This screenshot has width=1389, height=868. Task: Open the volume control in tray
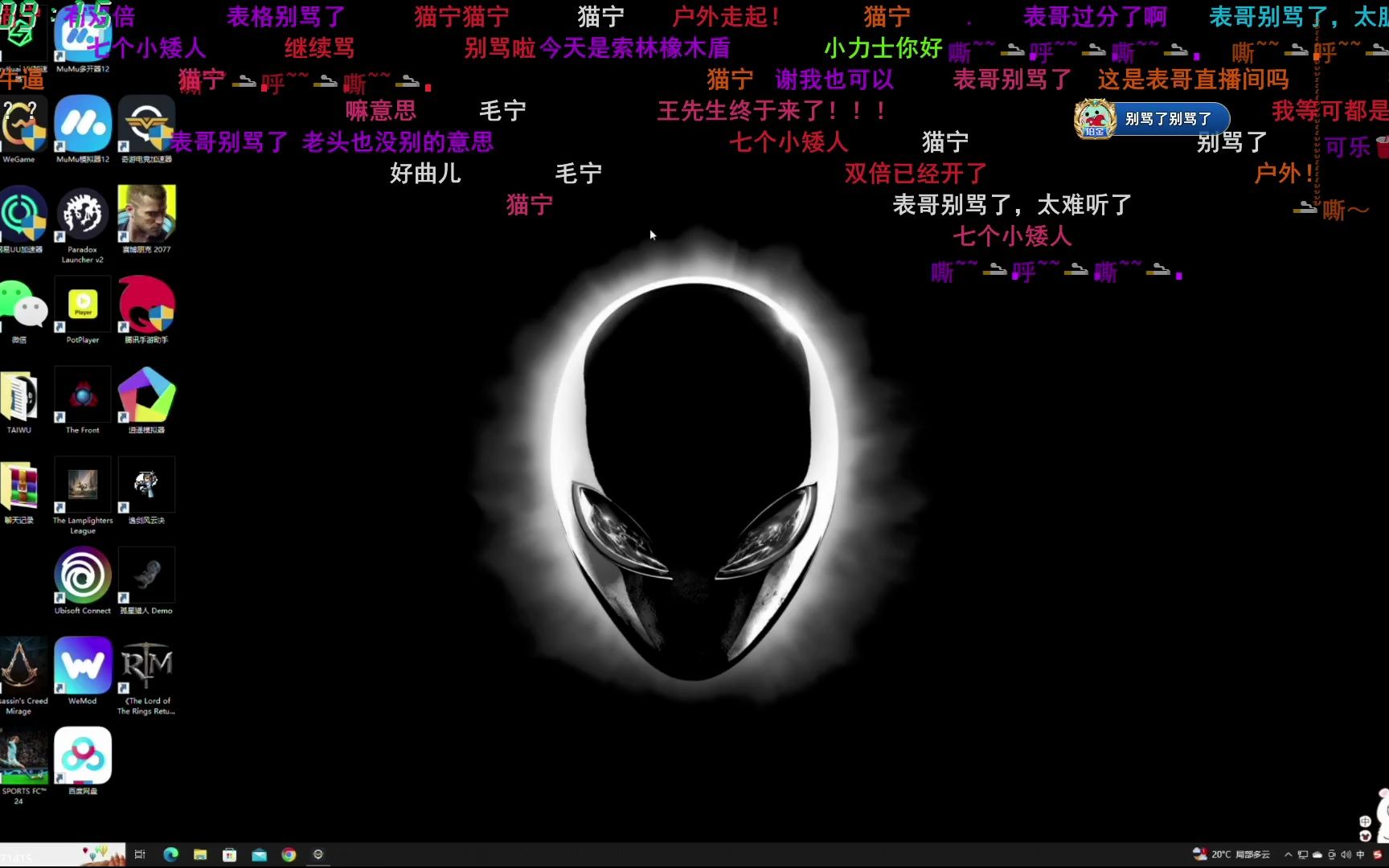point(1346,854)
